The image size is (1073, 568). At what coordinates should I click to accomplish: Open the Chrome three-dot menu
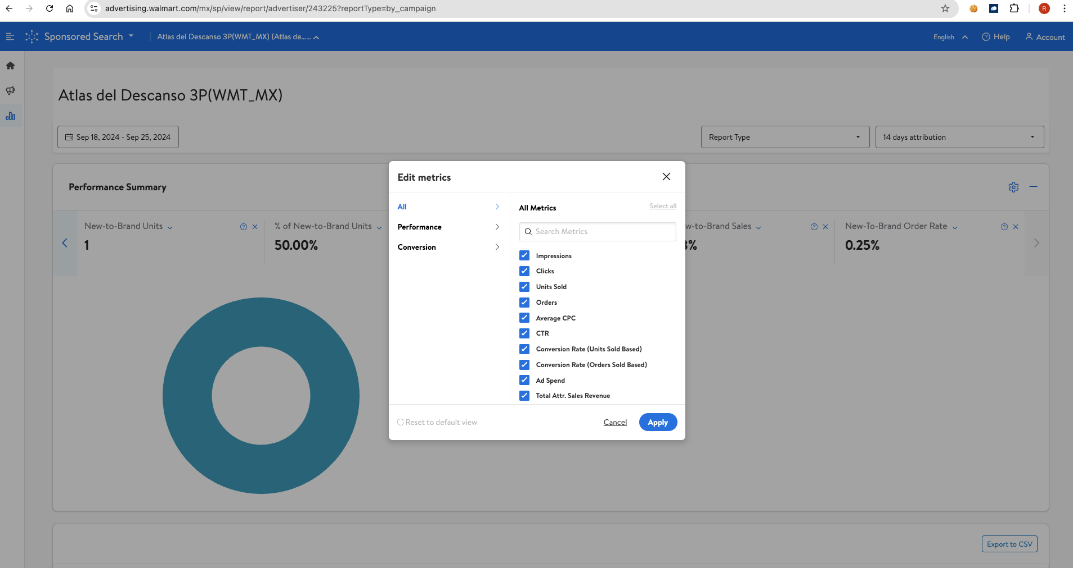point(1064,8)
